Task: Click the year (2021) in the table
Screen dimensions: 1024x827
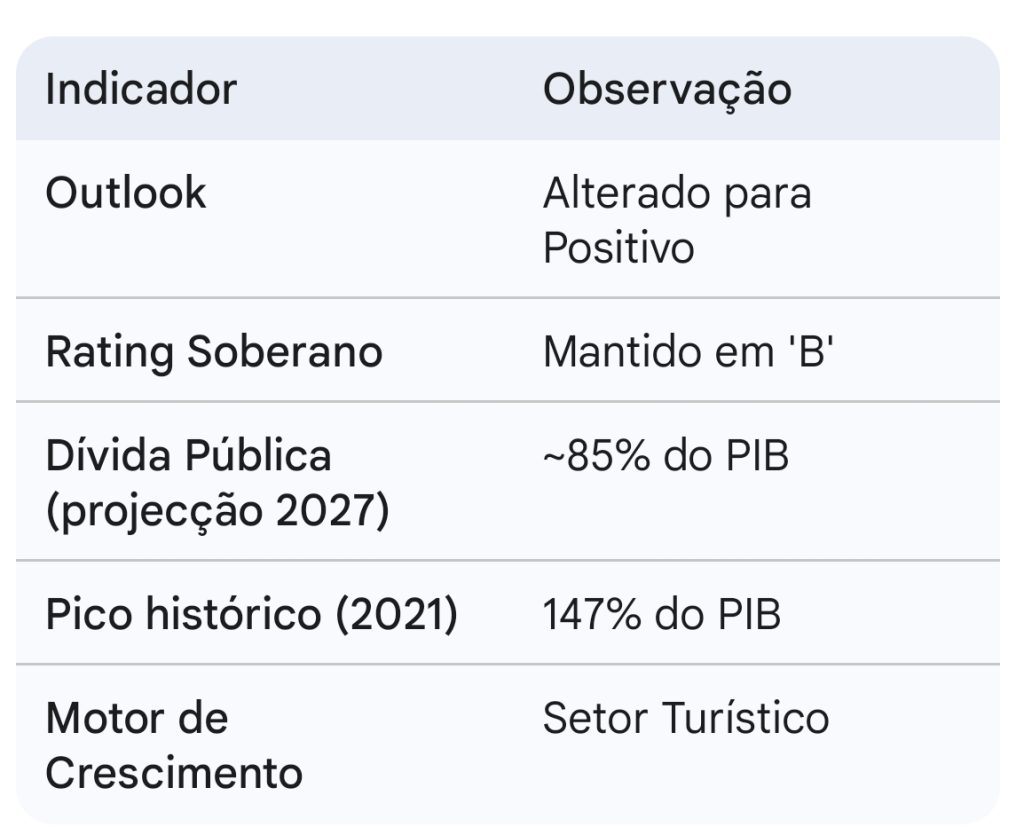Action: coord(396,615)
